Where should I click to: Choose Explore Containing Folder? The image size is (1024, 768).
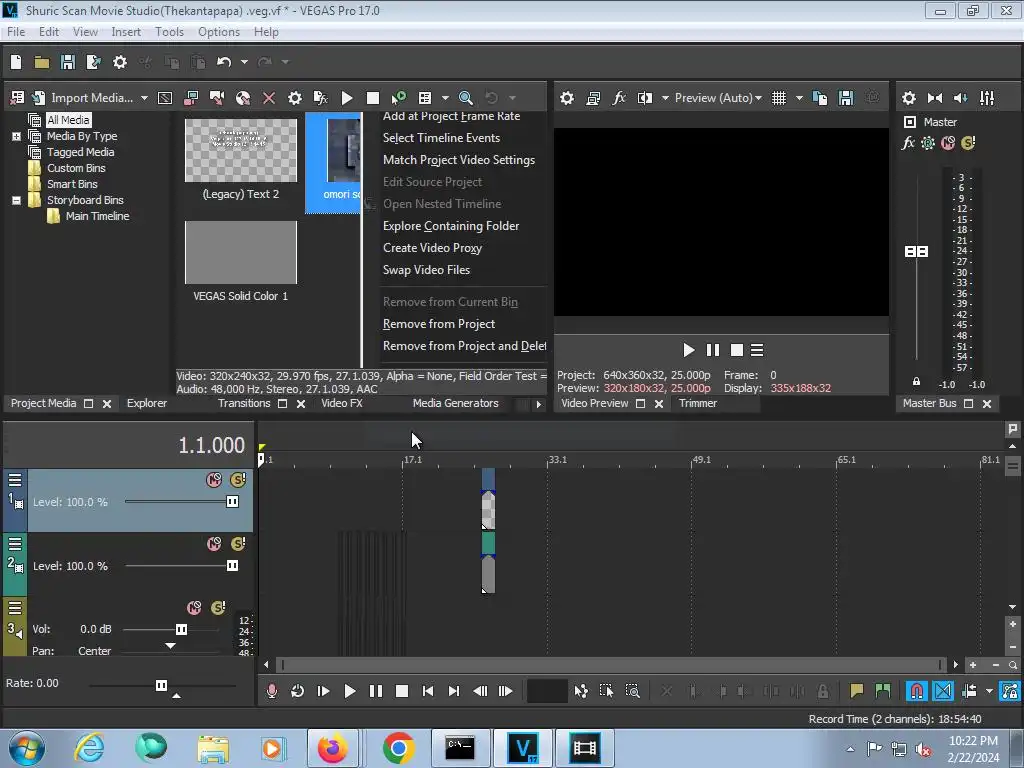[x=451, y=226]
